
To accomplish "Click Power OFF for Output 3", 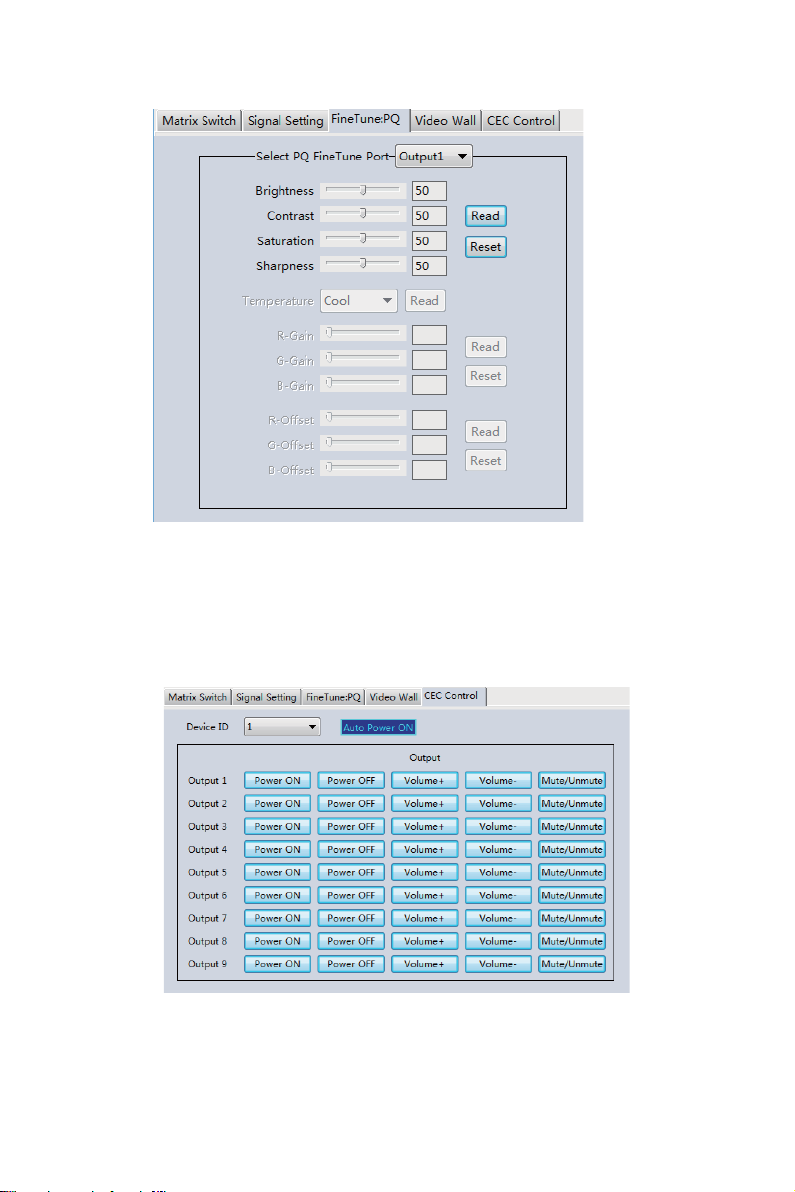I will (x=351, y=826).
